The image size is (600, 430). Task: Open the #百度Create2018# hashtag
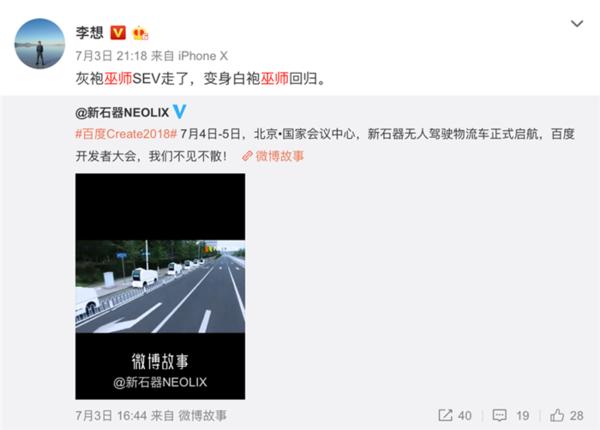(x=126, y=134)
